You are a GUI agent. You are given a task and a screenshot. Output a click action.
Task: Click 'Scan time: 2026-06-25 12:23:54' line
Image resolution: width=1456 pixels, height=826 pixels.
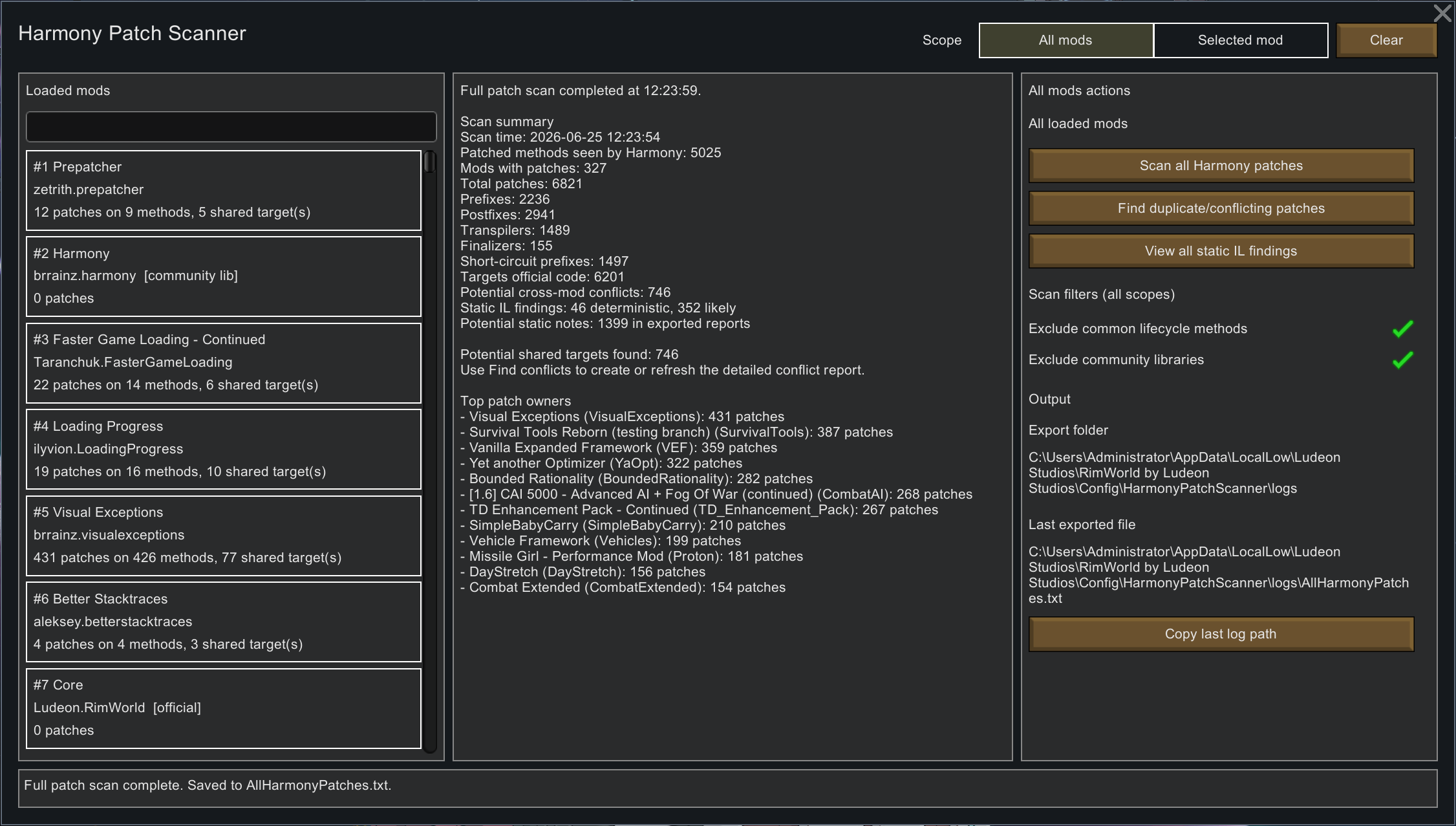point(560,137)
